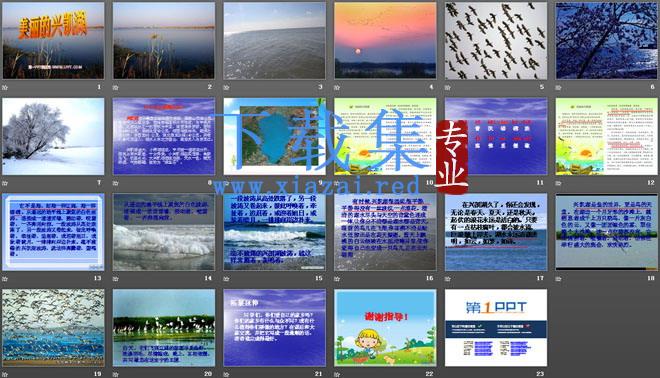Viewport: 660px width, 378px height.
Task: Open slide 19 with the flock over water
Action: [x=53, y=327]
